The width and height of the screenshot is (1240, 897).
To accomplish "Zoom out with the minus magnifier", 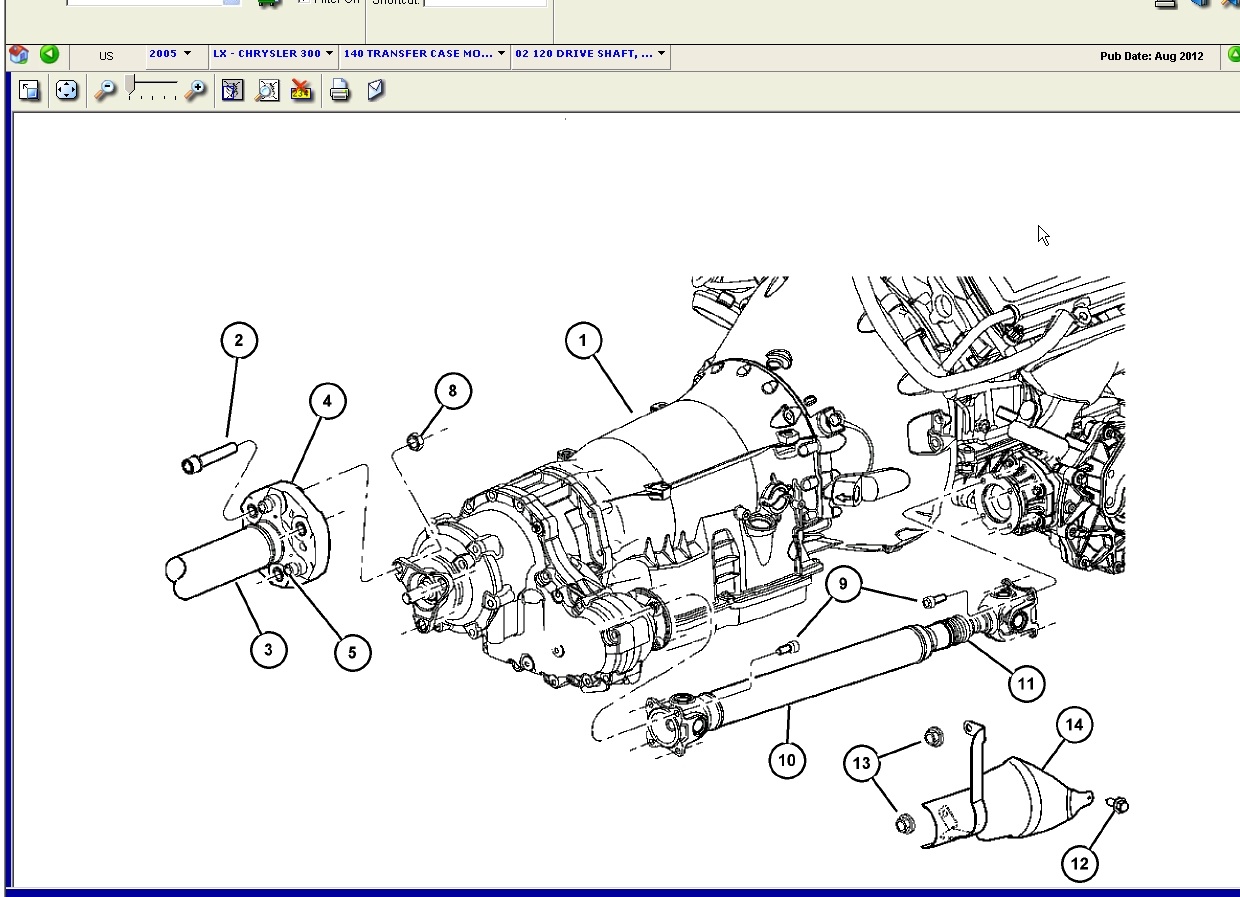I will coord(105,90).
